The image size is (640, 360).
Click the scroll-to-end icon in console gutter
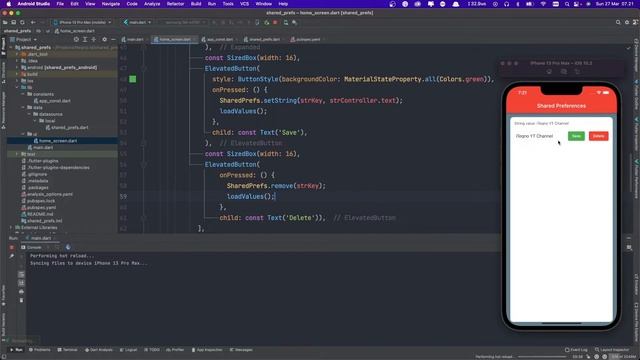coord(21,283)
